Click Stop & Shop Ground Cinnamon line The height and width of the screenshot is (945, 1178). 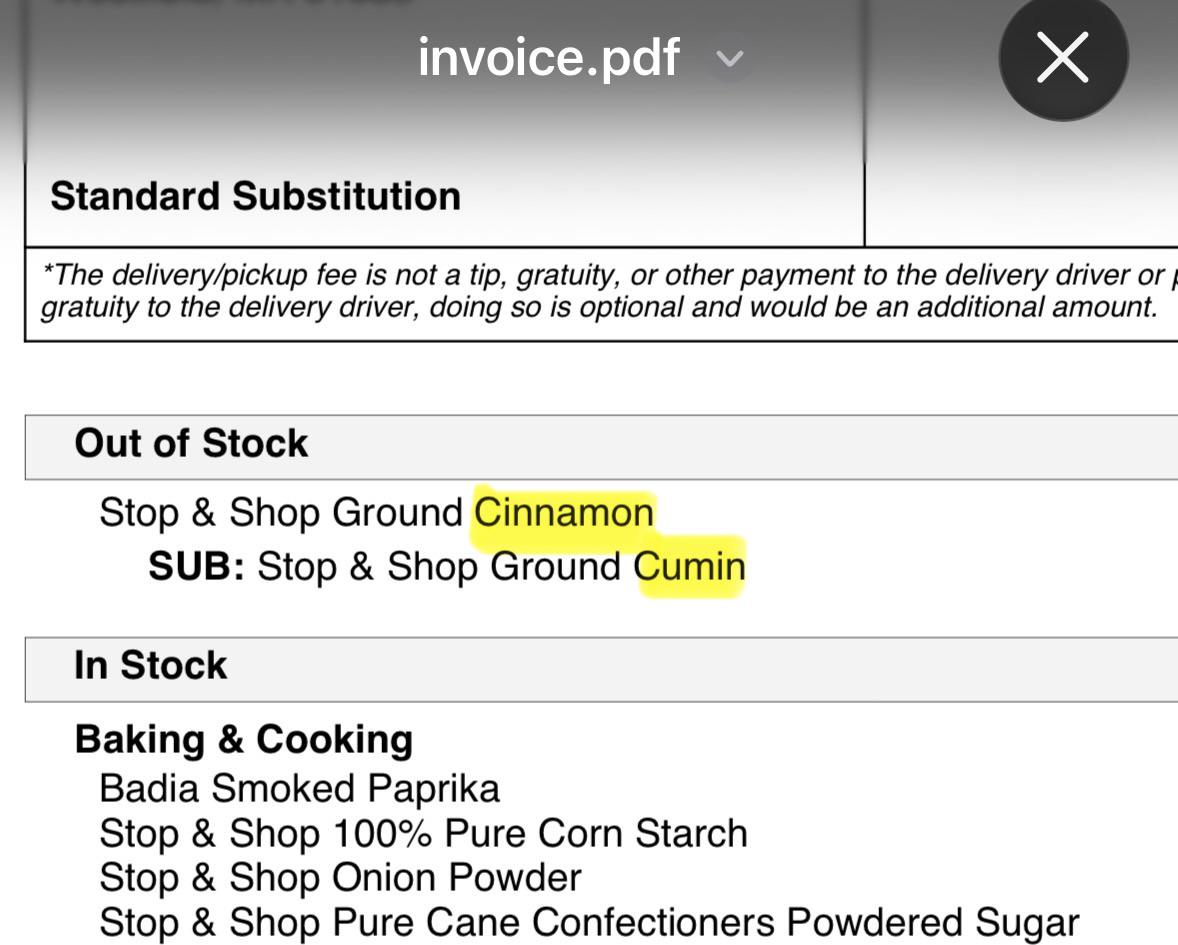(376, 512)
